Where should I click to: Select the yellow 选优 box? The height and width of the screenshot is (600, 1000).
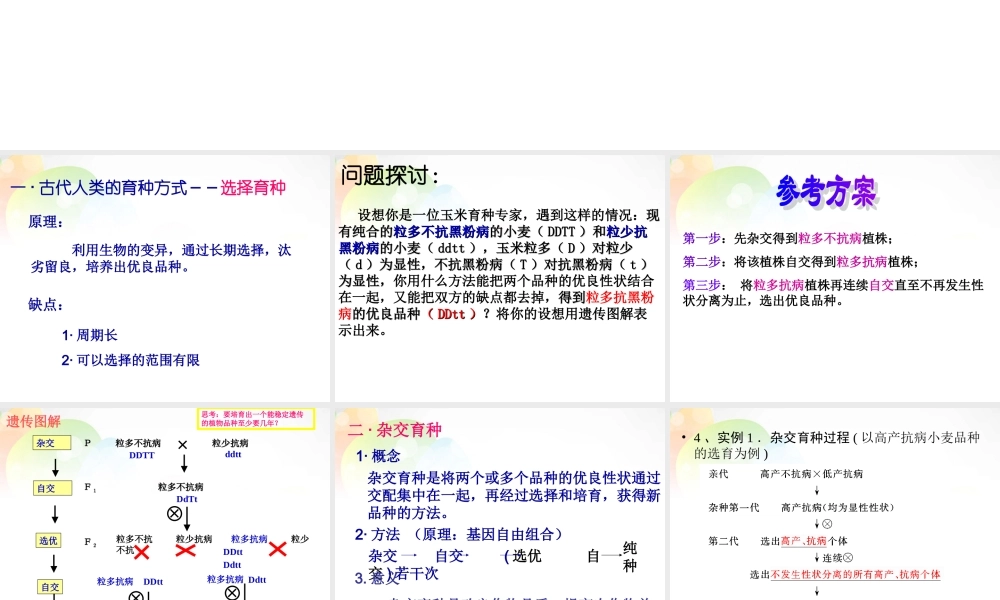tap(48, 541)
